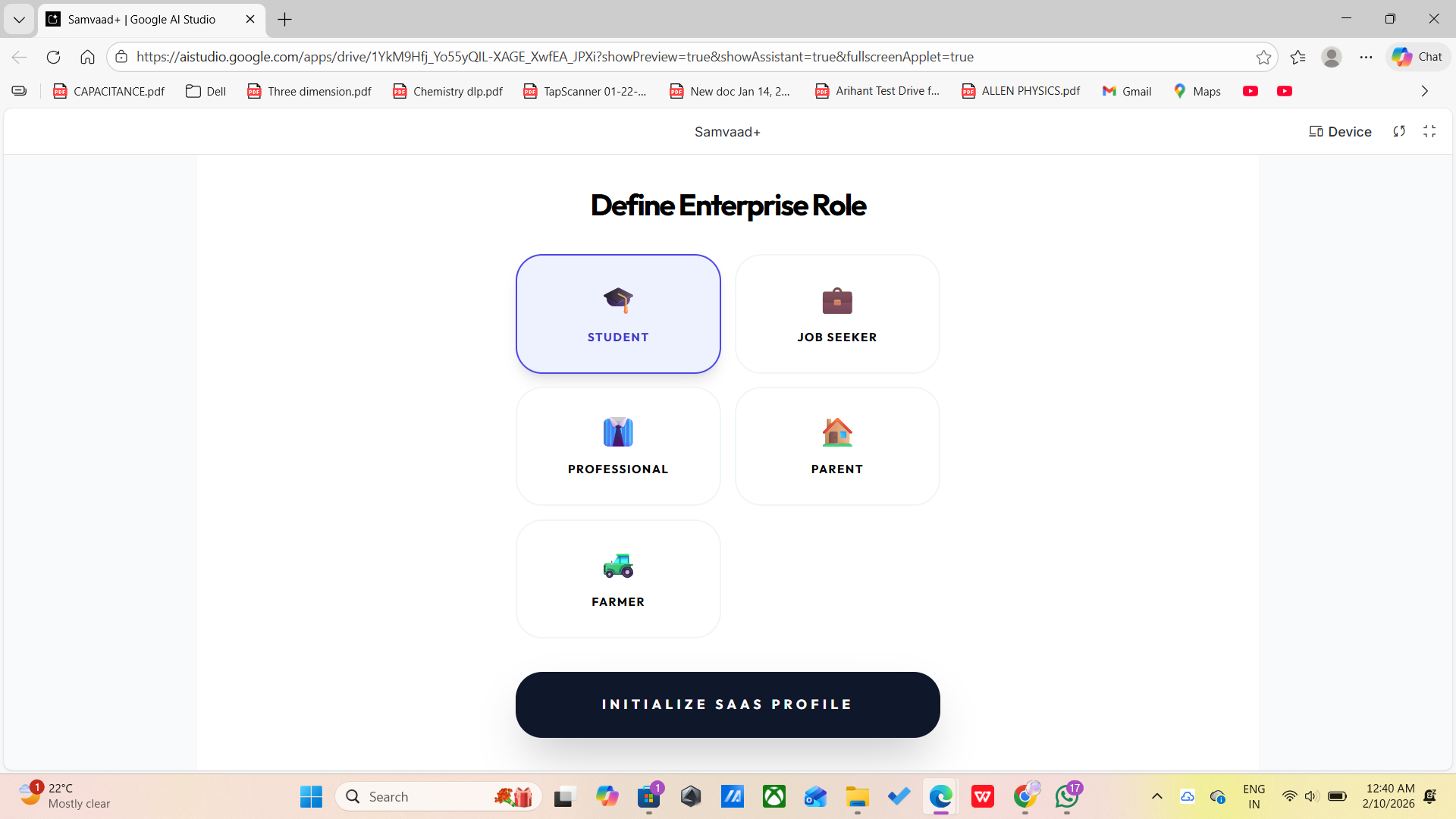The width and height of the screenshot is (1456, 819).
Task: Show hidden system tray icons
Action: [x=1156, y=796]
